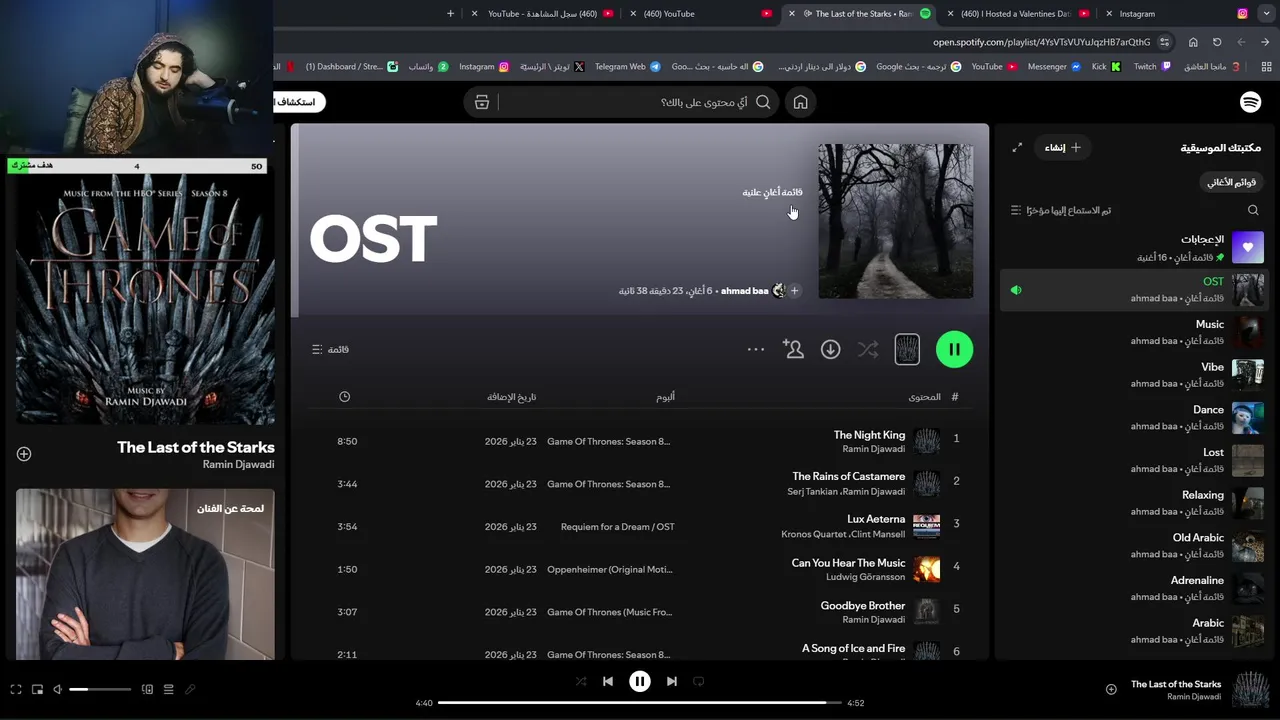Go to Spotify Home via house icon
The image size is (1280, 720).
point(800,102)
